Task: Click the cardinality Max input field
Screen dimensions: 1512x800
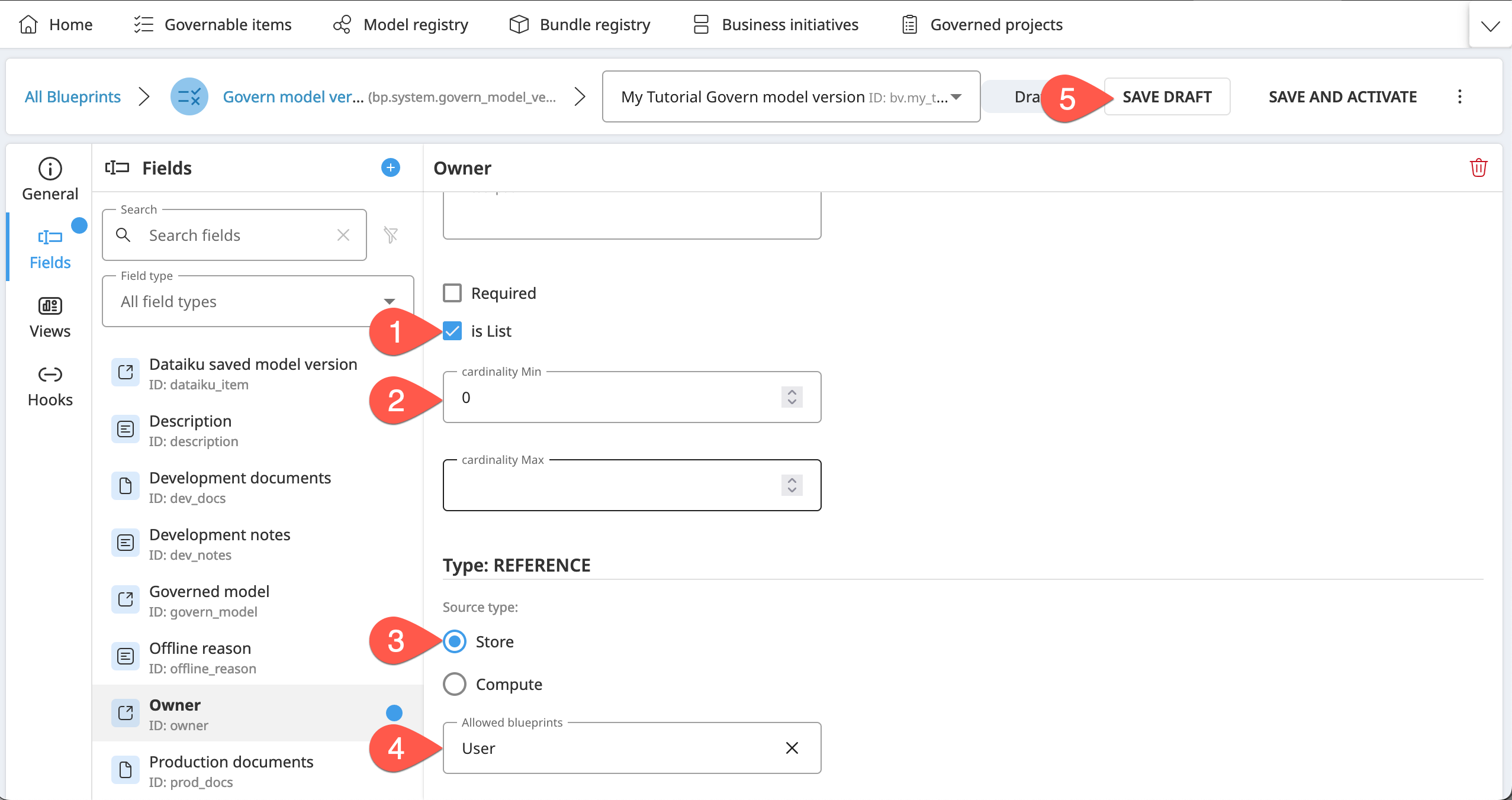Action: 632,485
